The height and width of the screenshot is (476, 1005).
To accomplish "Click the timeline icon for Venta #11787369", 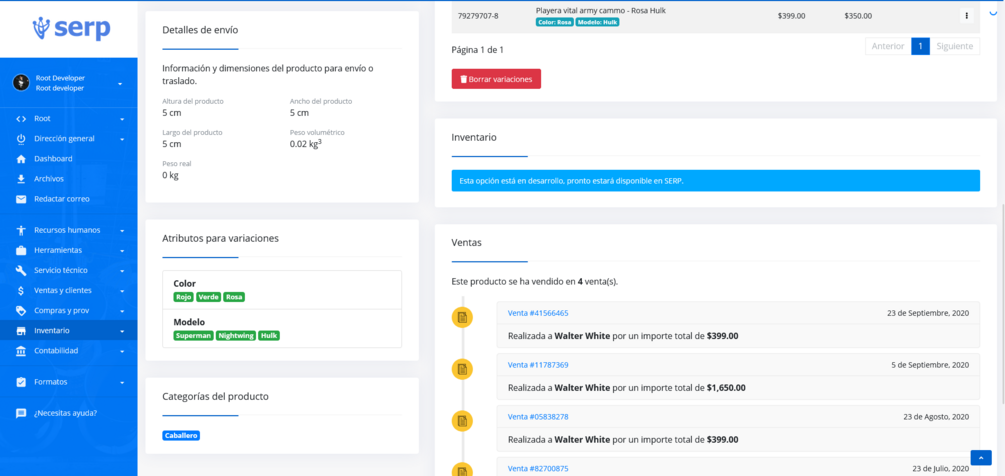I will (463, 369).
